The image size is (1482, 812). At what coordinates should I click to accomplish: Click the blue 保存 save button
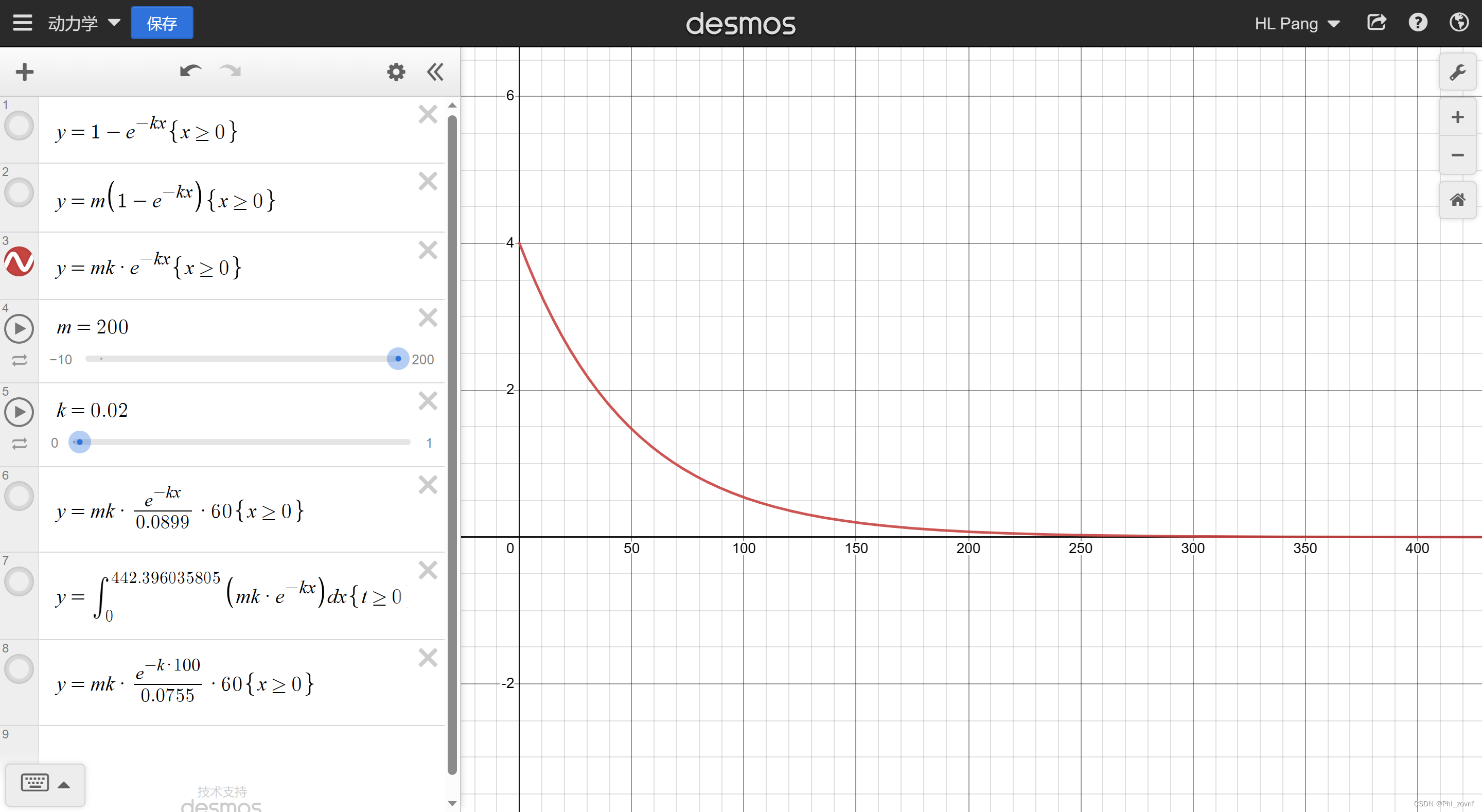162,23
